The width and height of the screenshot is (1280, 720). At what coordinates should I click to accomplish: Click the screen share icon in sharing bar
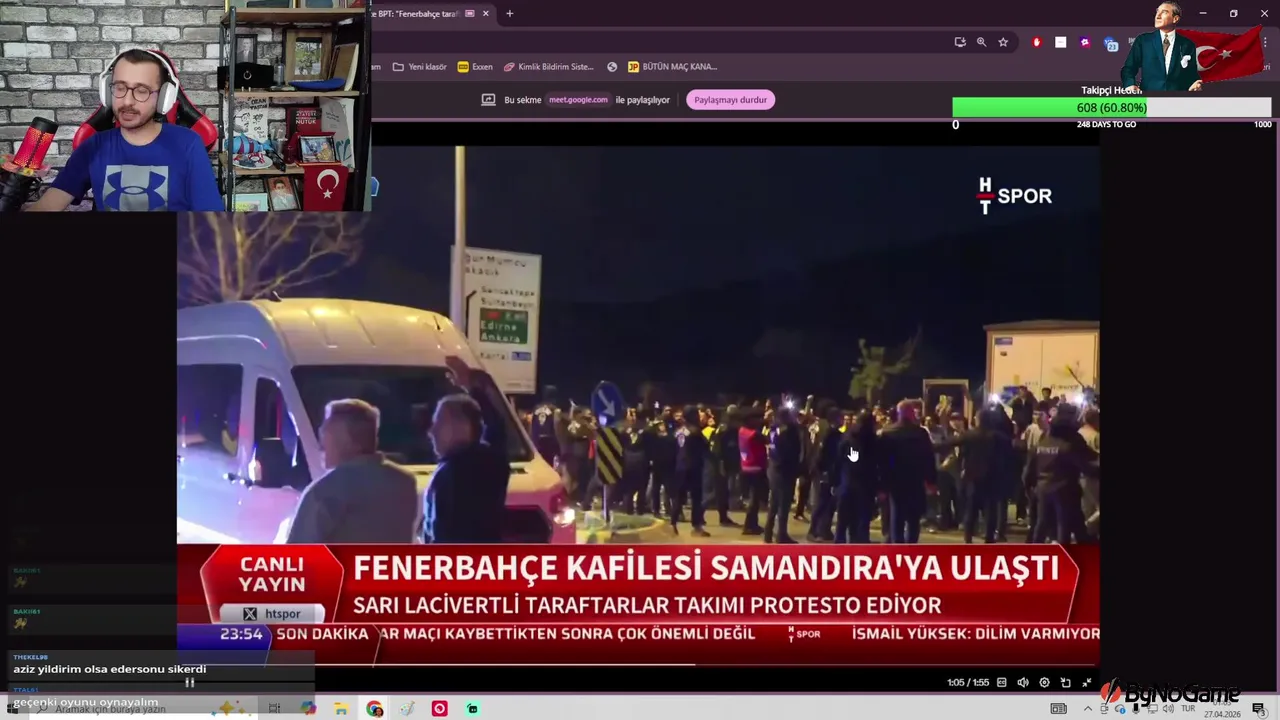[x=488, y=100]
